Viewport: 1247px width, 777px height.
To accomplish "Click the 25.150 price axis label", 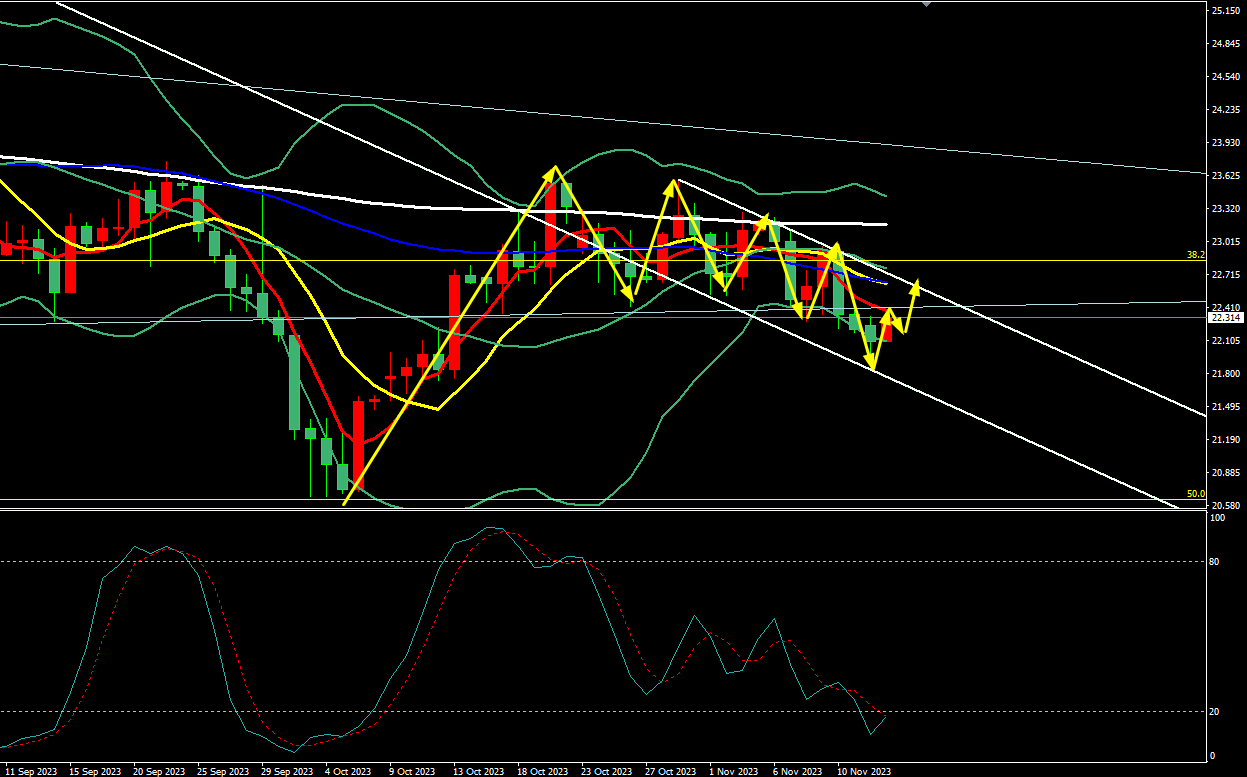I will coord(1225,10).
